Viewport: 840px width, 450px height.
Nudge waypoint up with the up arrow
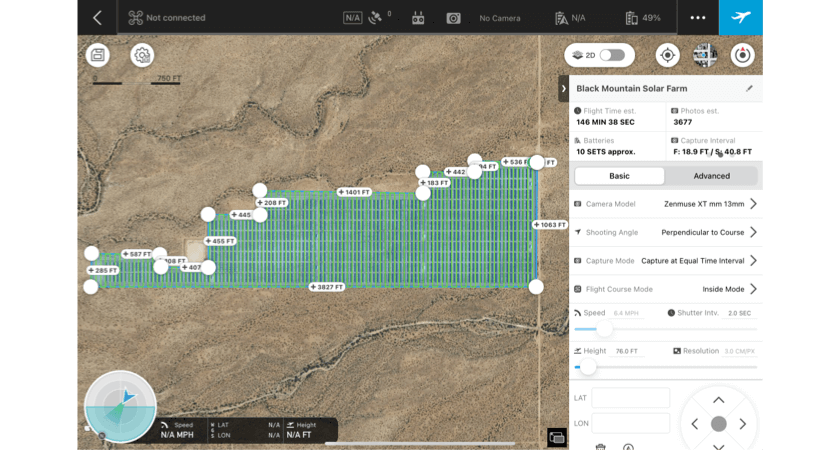tap(718, 400)
